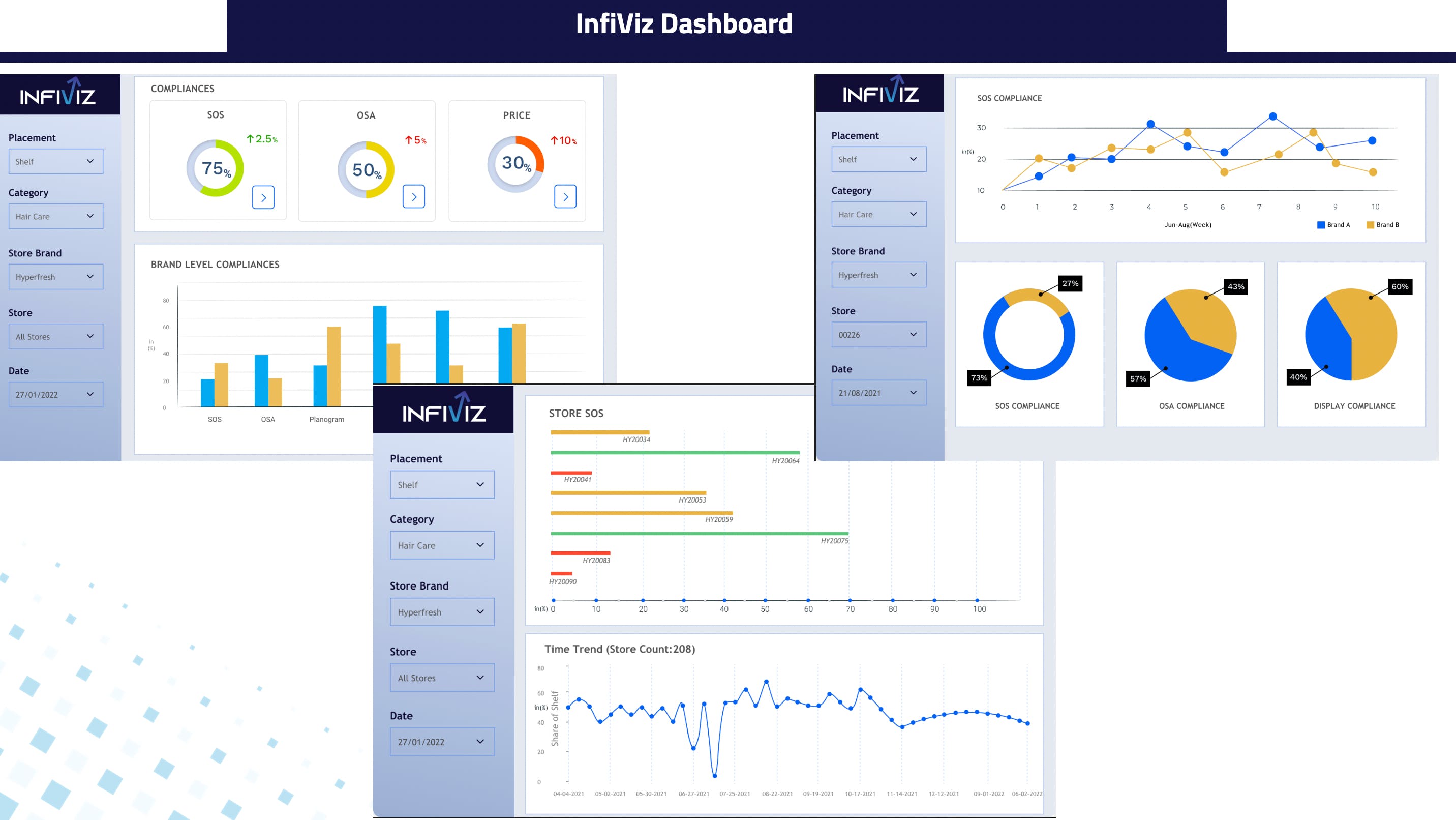Click 06-27-2021 date on time trend axis

click(x=693, y=794)
